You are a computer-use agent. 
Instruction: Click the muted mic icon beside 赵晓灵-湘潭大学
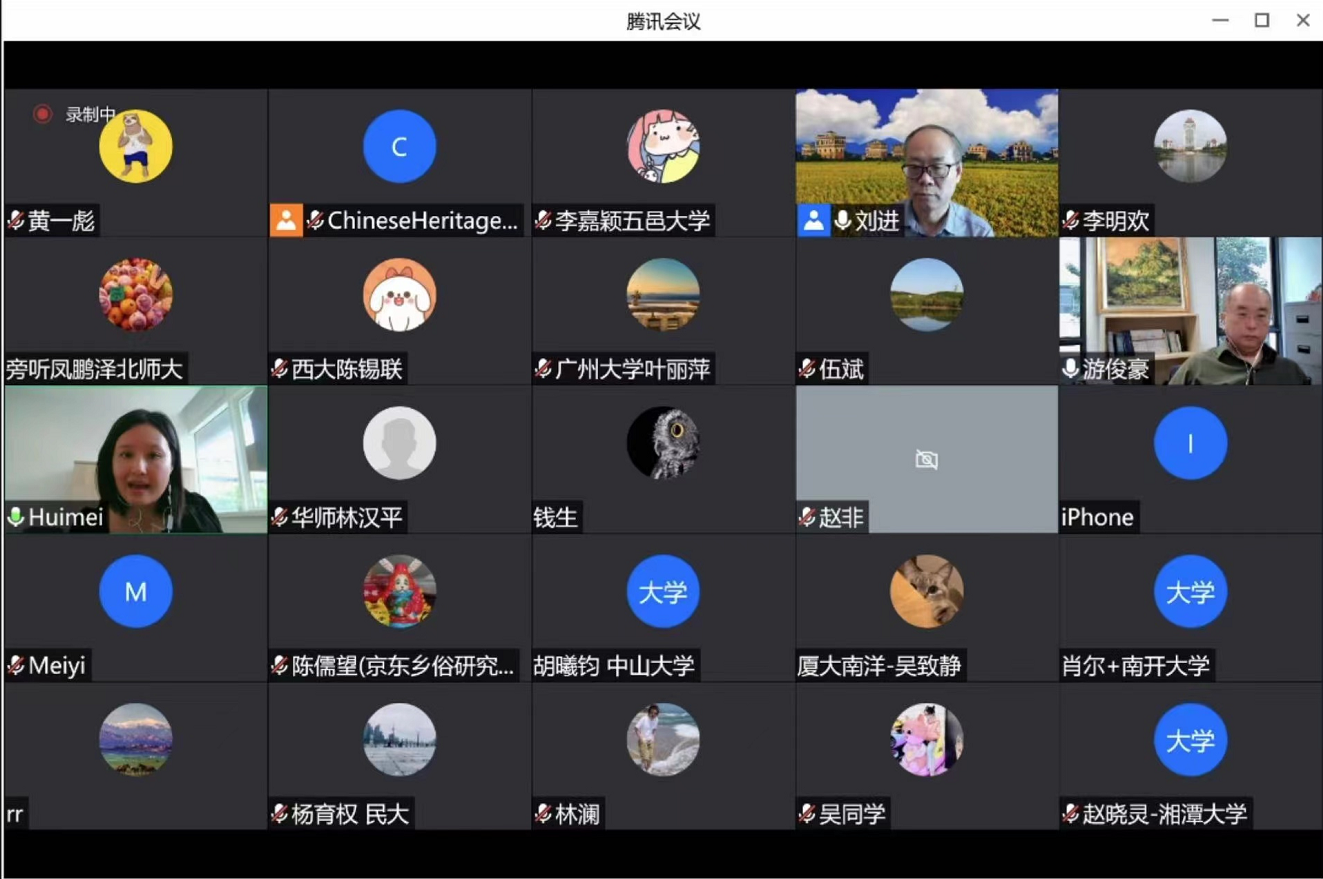pyautogui.click(x=1071, y=814)
